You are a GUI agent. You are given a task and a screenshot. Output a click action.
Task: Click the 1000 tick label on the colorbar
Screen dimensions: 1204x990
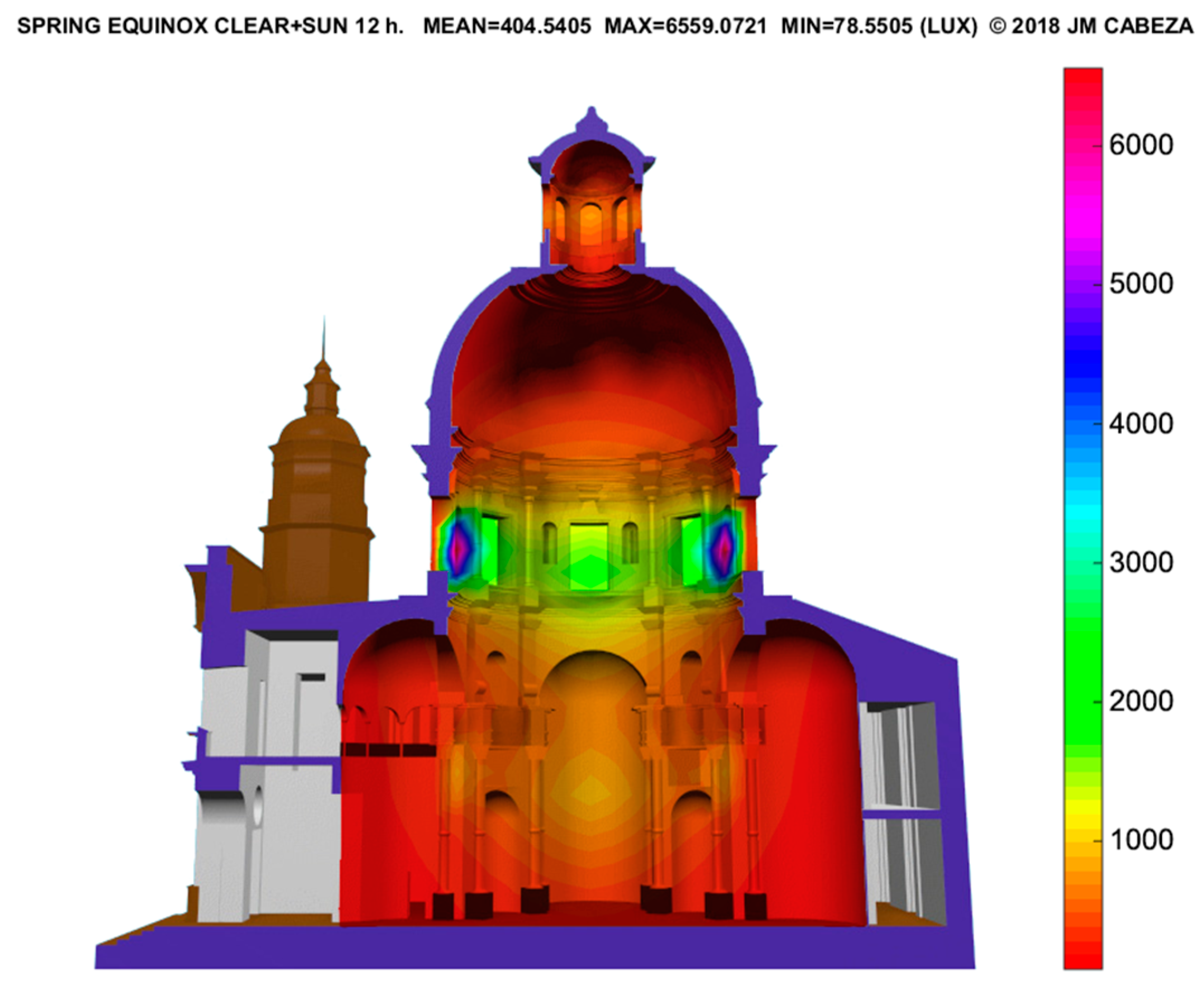coord(1141,840)
